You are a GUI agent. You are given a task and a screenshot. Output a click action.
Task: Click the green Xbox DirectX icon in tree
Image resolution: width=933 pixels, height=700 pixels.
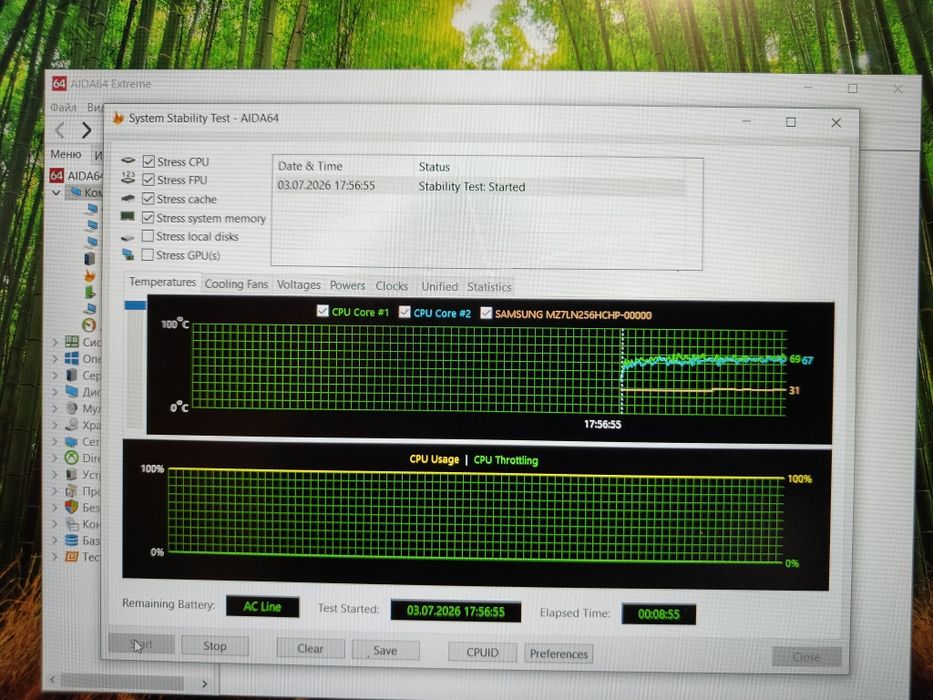tap(71, 458)
